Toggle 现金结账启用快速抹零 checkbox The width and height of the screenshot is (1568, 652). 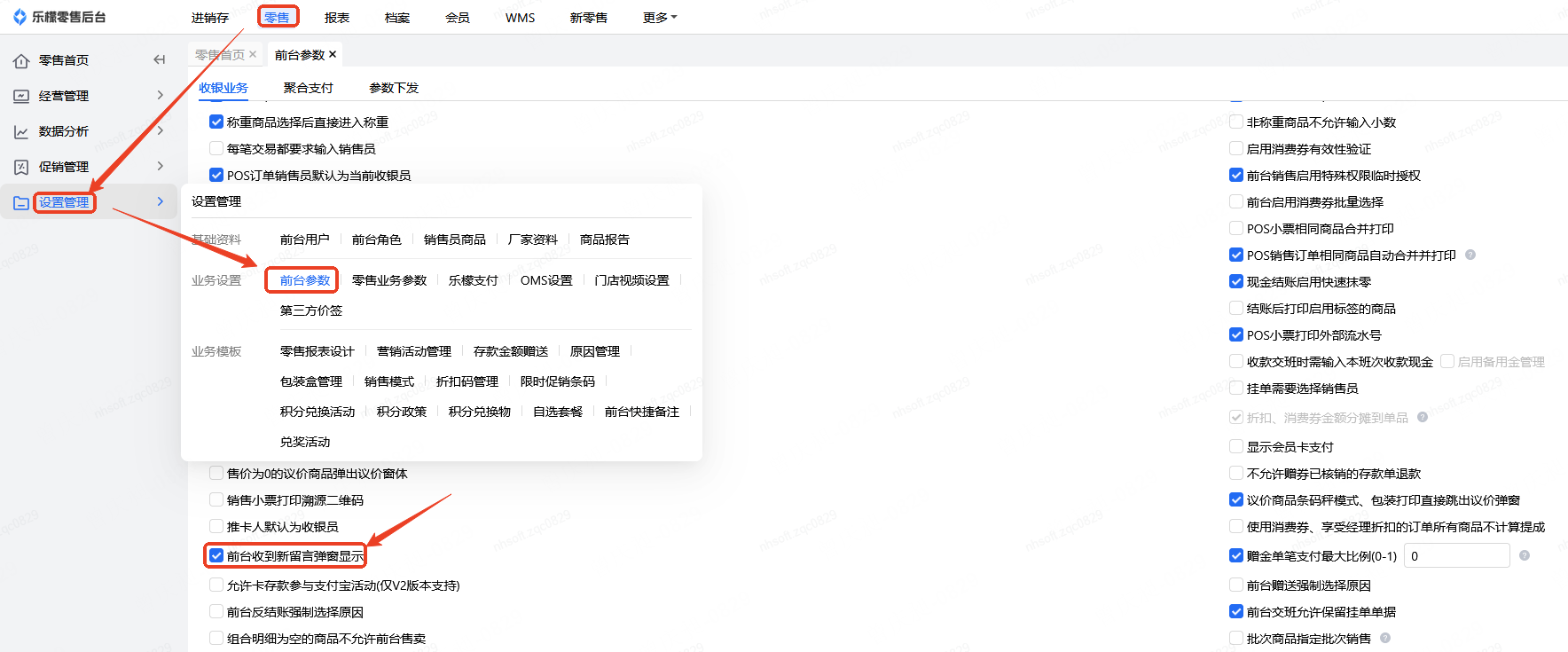pyautogui.click(x=1236, y=281)
